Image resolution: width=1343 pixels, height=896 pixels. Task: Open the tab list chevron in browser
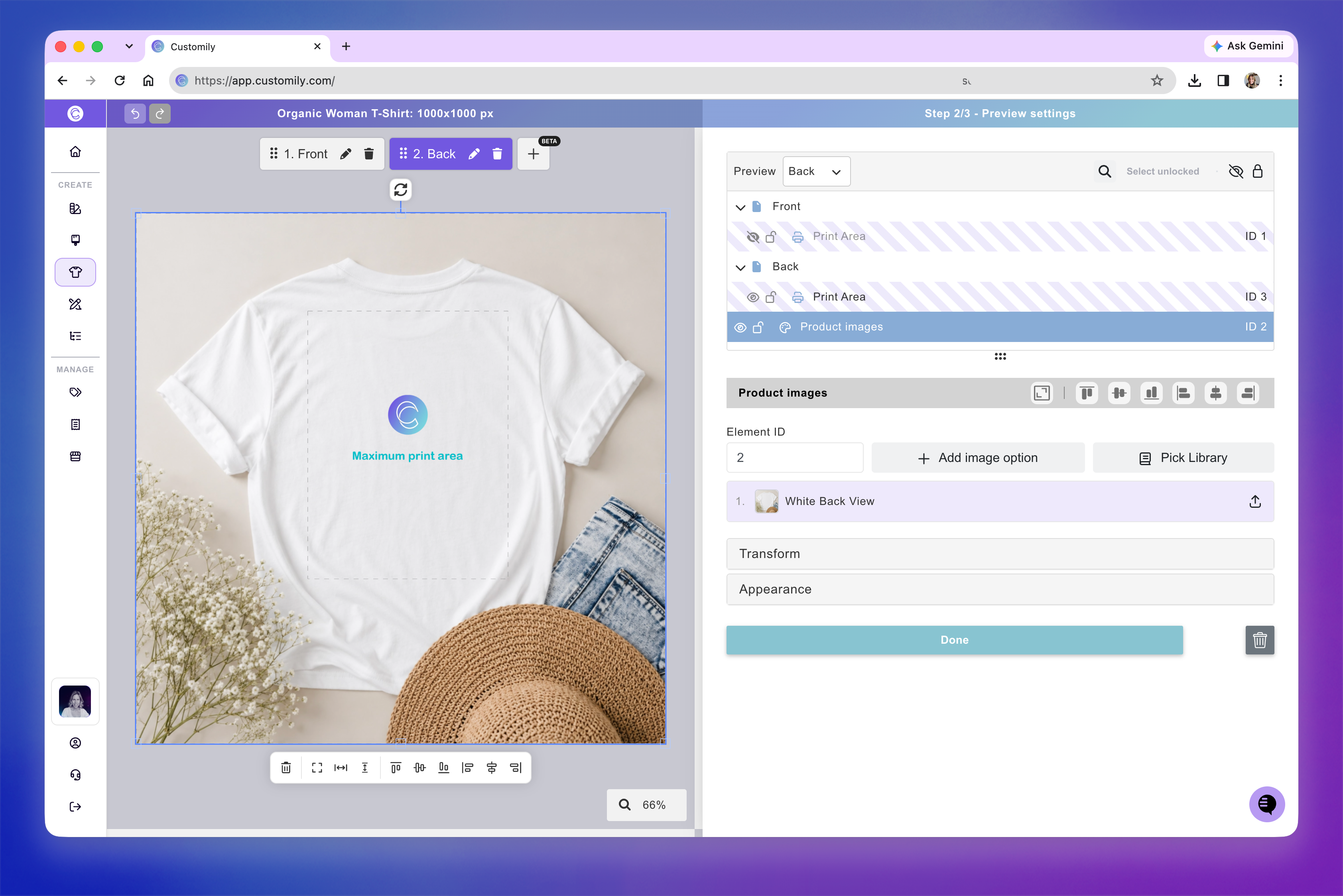coord(129,46)
